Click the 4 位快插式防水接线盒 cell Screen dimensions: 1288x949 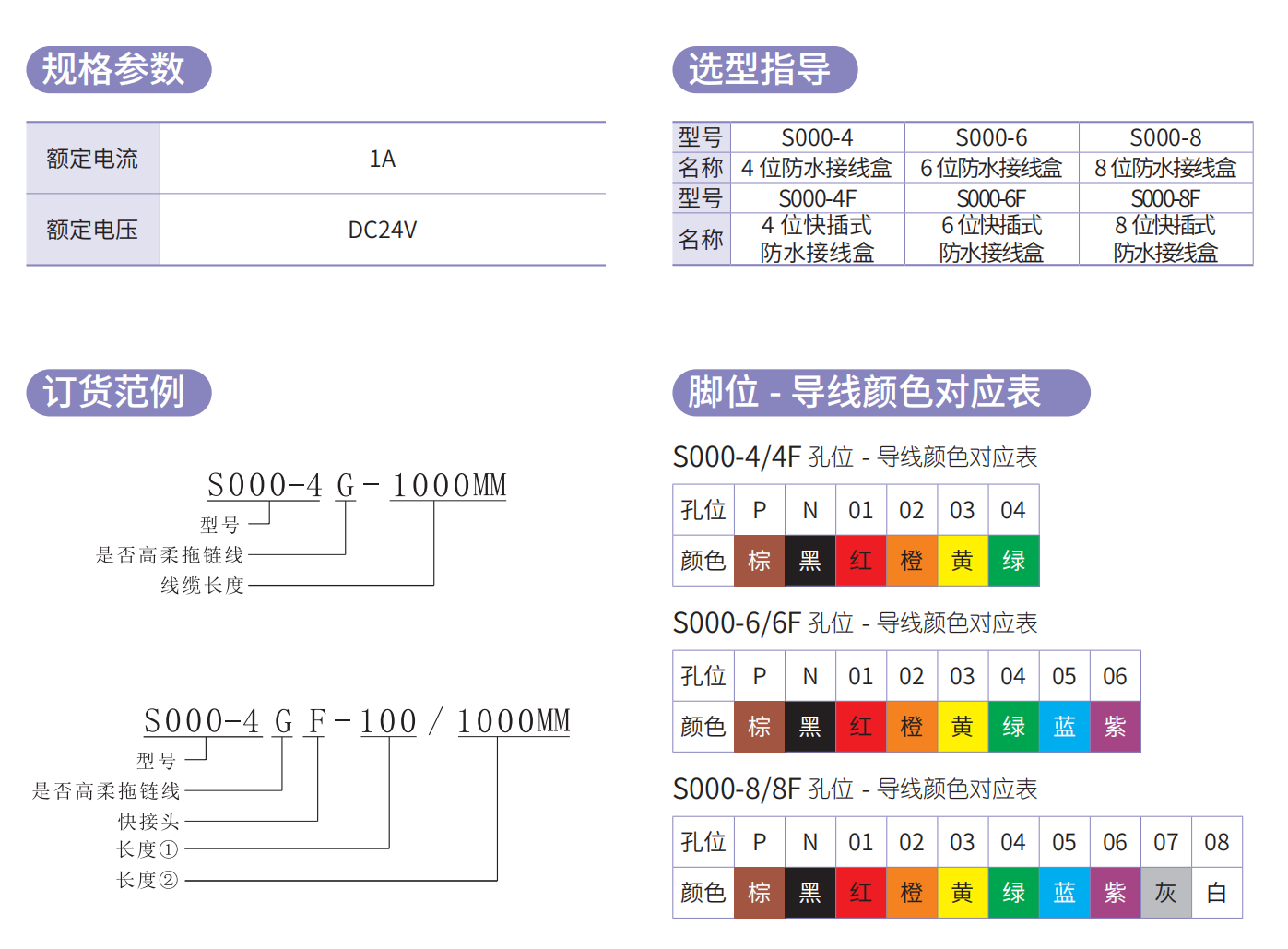(818, 239)
